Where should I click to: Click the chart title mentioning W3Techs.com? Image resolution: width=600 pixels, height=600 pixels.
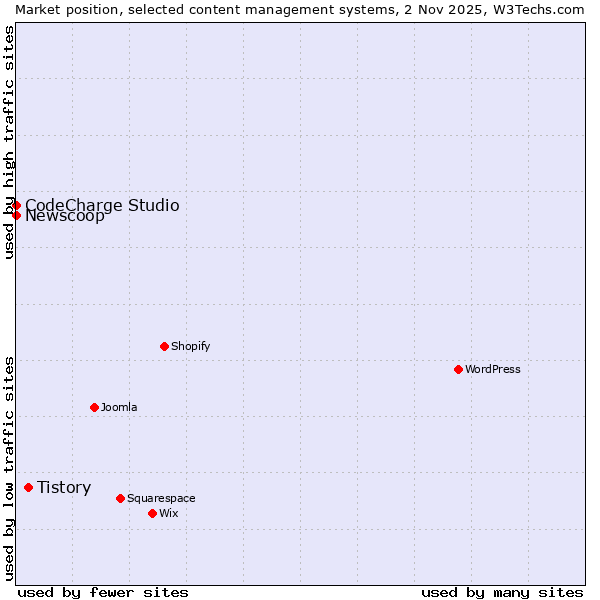pos(300,9)
